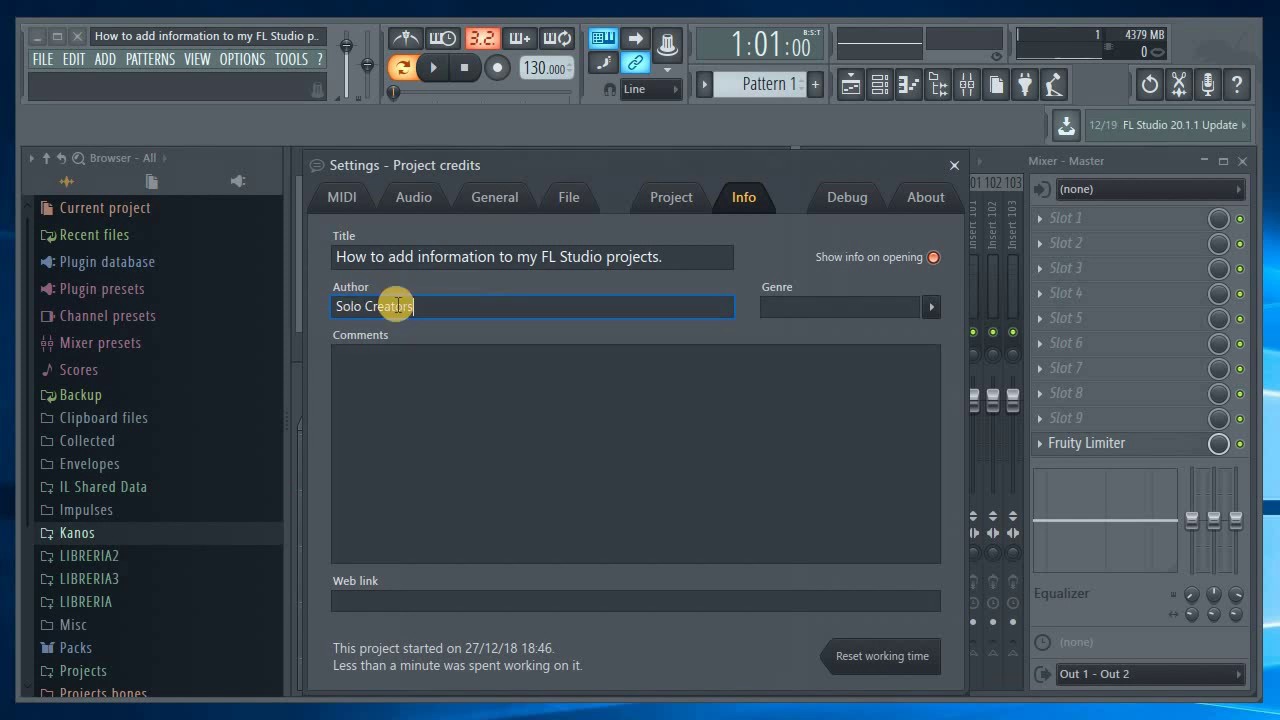The image size is (1280, 720).
Task: Open the project picker toolbar icon
Action: (996, 85)
